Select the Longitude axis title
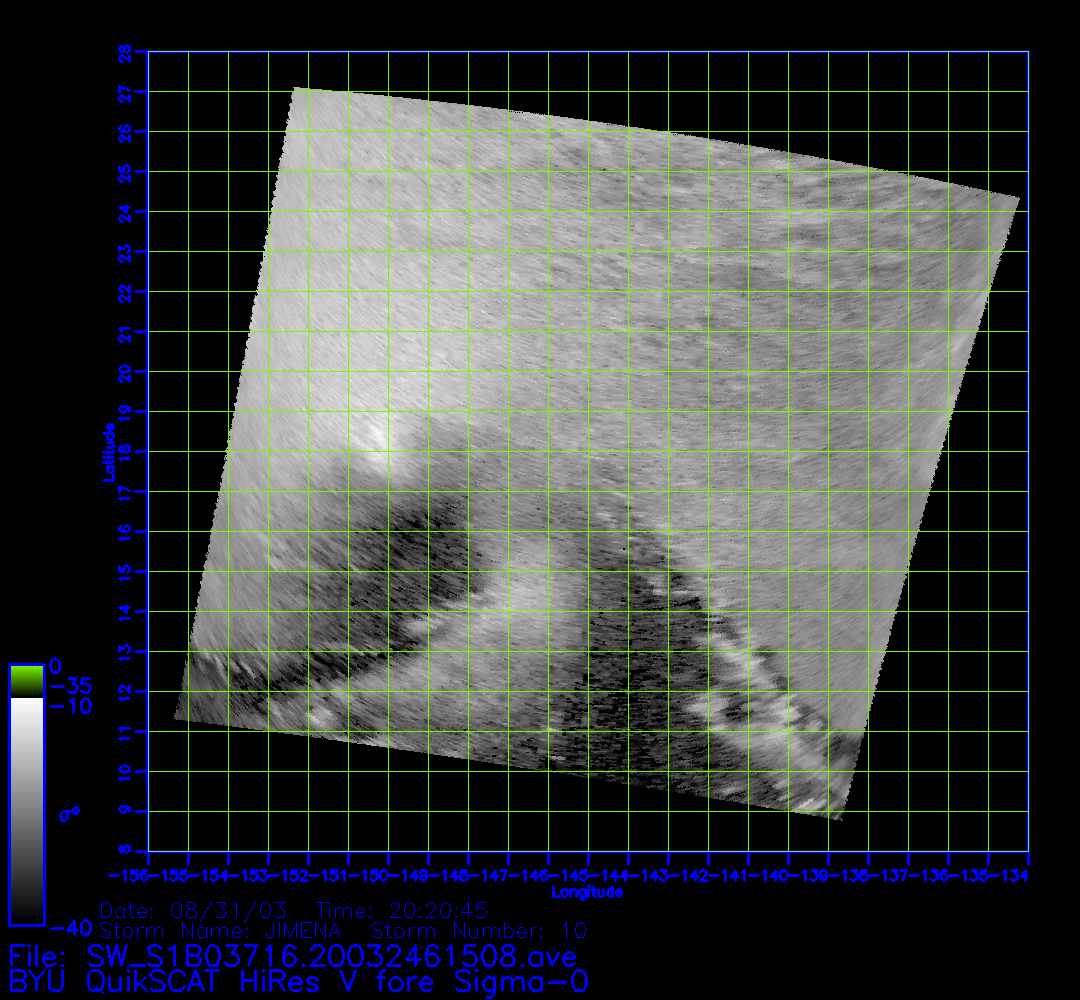Viewport: 1080px width, 1000px height. [587, 892]
